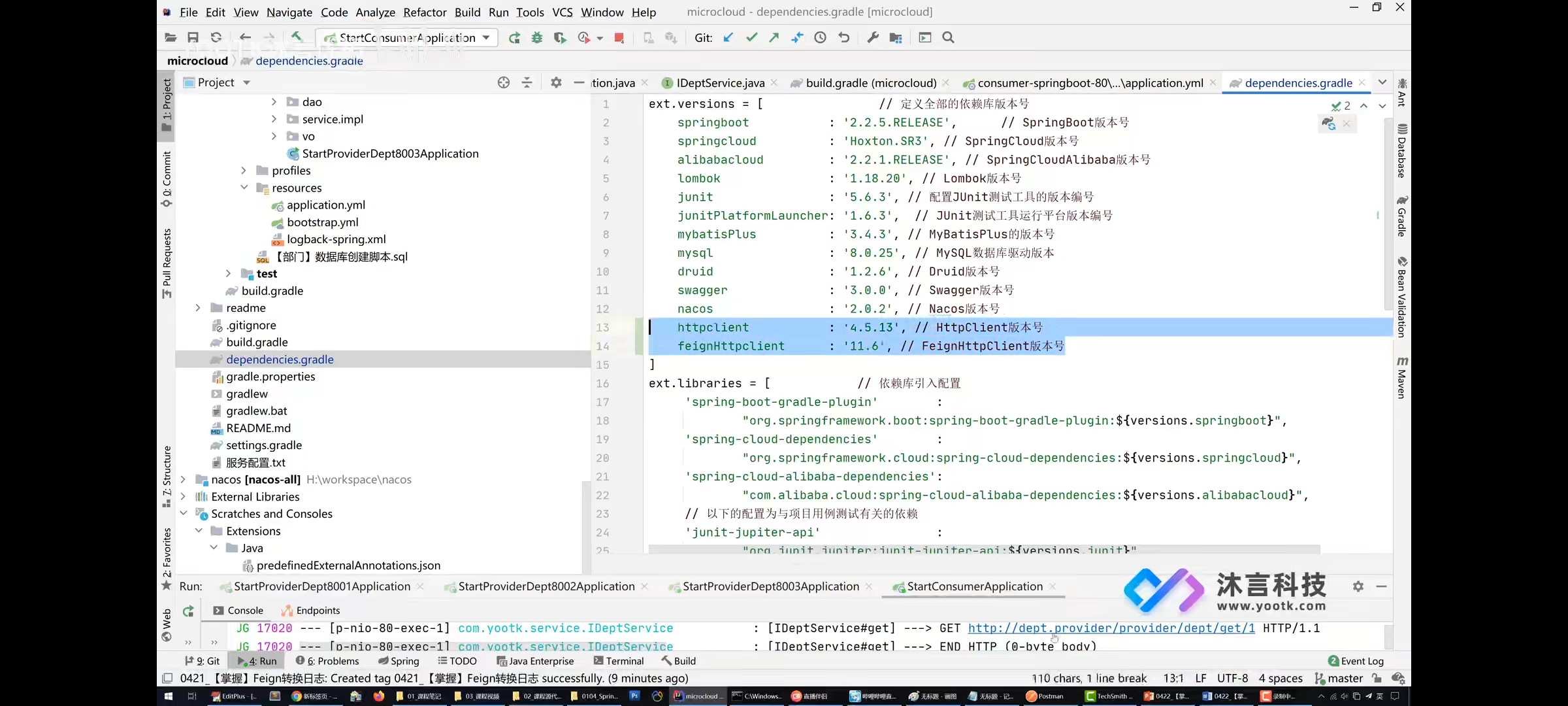Image resolution: width=1568 pixels, height=706 pixels.
Task: Expand the test folder
Action: point(228,273)
